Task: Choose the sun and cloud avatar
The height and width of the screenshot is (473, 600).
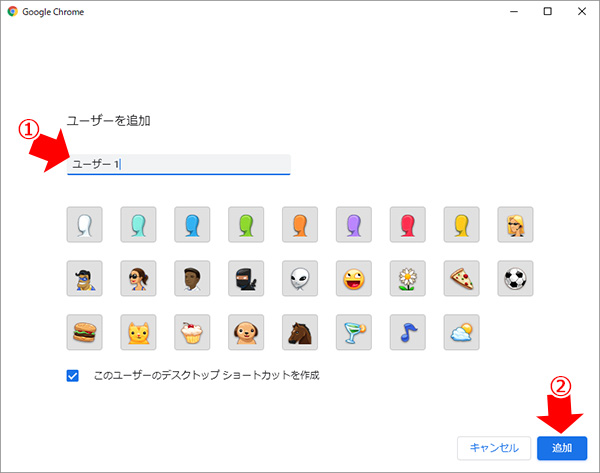Action: pos(462,329)
